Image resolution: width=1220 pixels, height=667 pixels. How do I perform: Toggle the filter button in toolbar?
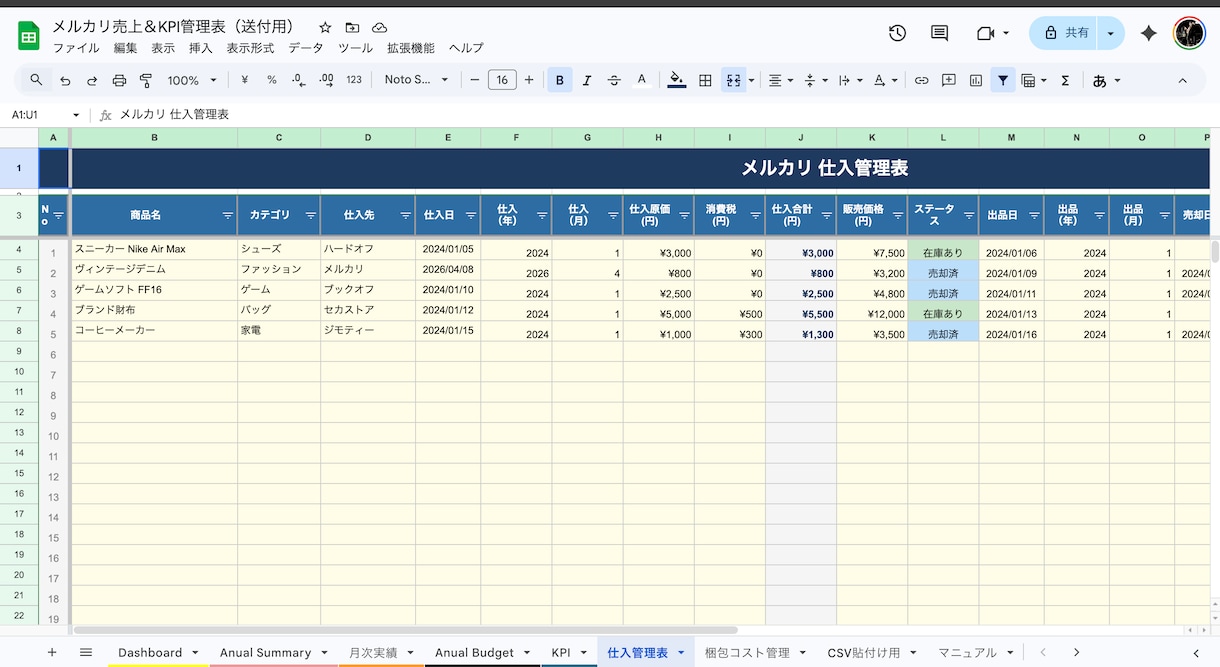coord(1003,80)
